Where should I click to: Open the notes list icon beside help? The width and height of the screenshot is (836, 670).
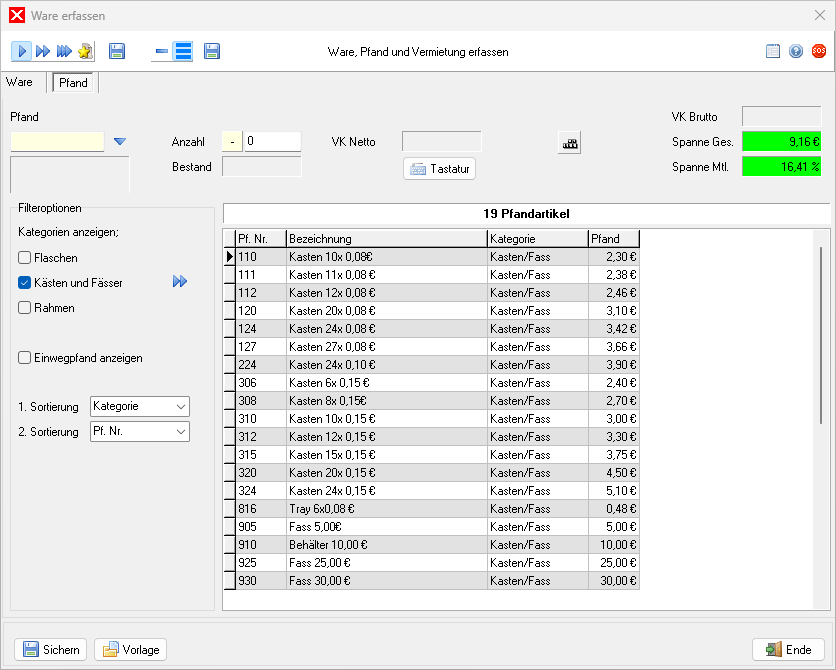tap(773, 51)
